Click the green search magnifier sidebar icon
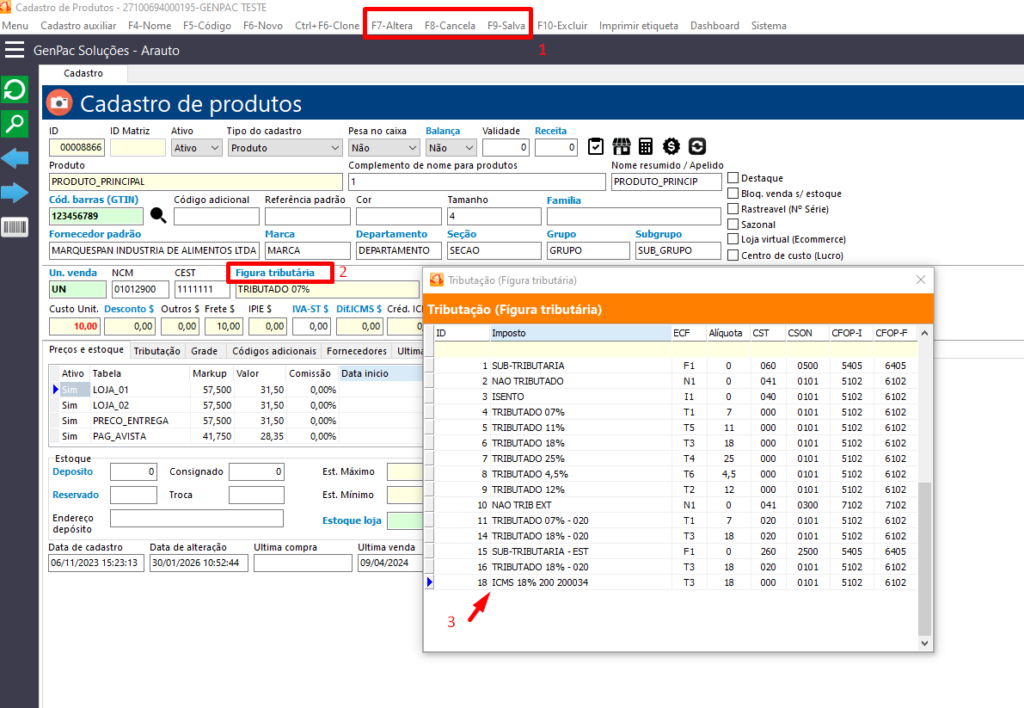Image resolution: width=1024 pixels, height=708 pixels. [15, 124]
